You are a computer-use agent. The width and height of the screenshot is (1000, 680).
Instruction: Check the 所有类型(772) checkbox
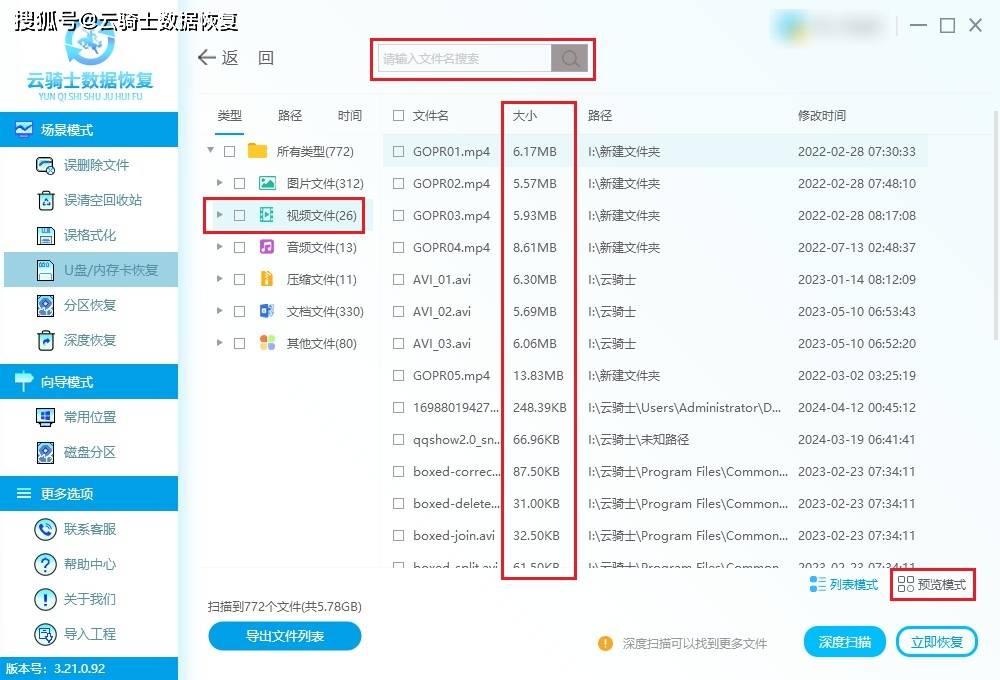[x=230, y=152]
